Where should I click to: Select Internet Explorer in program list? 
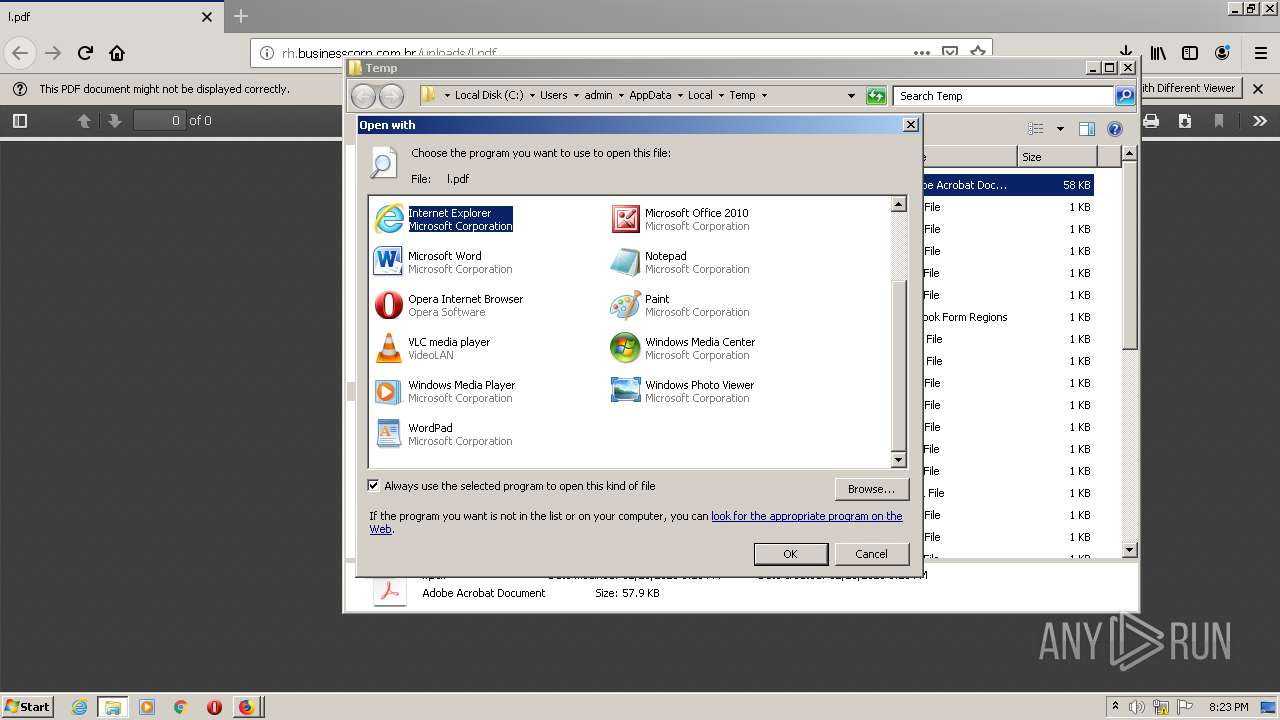click(x=445, y=219)
